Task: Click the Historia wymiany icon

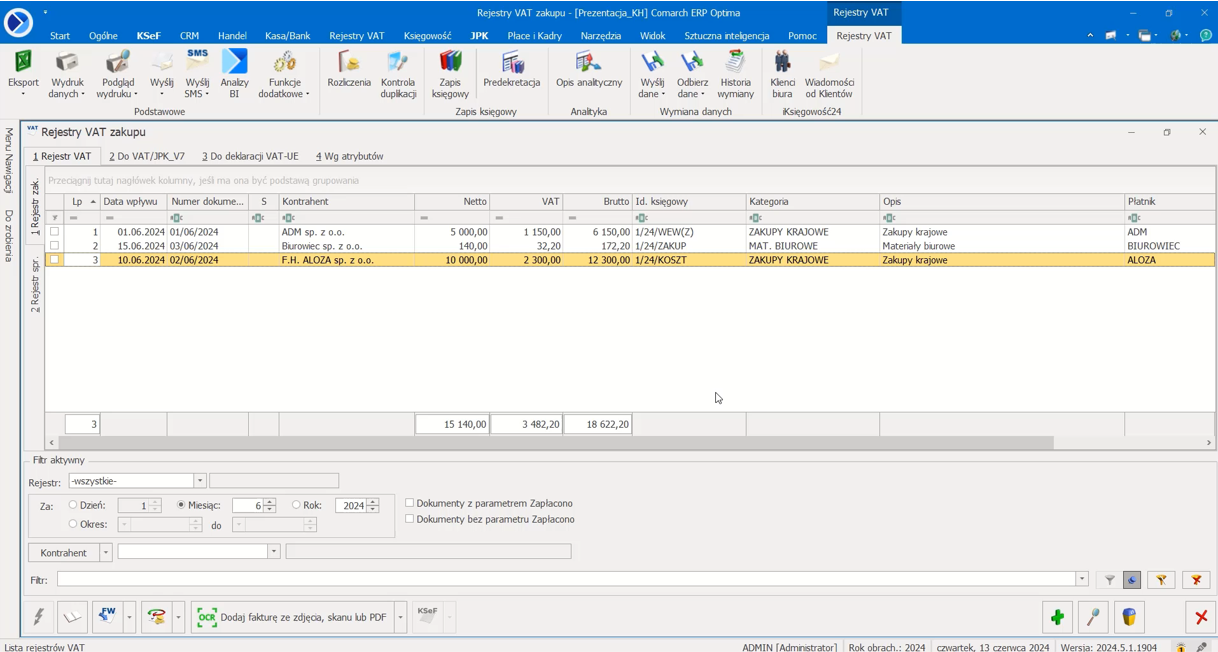Action: (x=735, y=73)
